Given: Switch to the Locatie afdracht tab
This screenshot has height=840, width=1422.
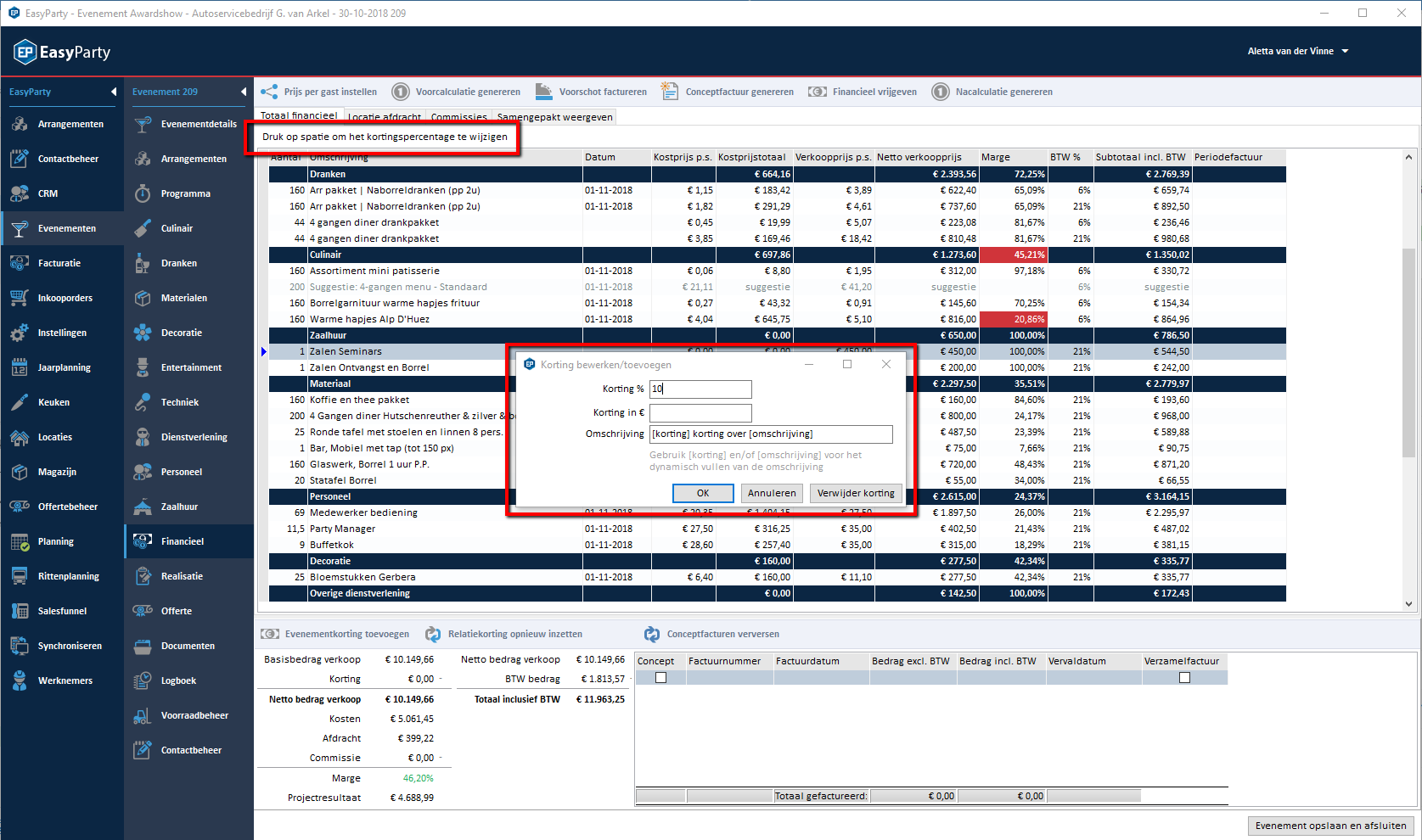Looking at the screenshot, I should point(385,117).
